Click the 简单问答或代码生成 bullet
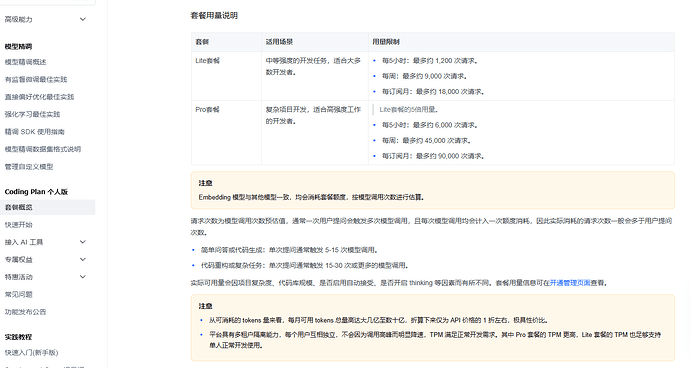This screenshot has height=368, width=690. 290,250
